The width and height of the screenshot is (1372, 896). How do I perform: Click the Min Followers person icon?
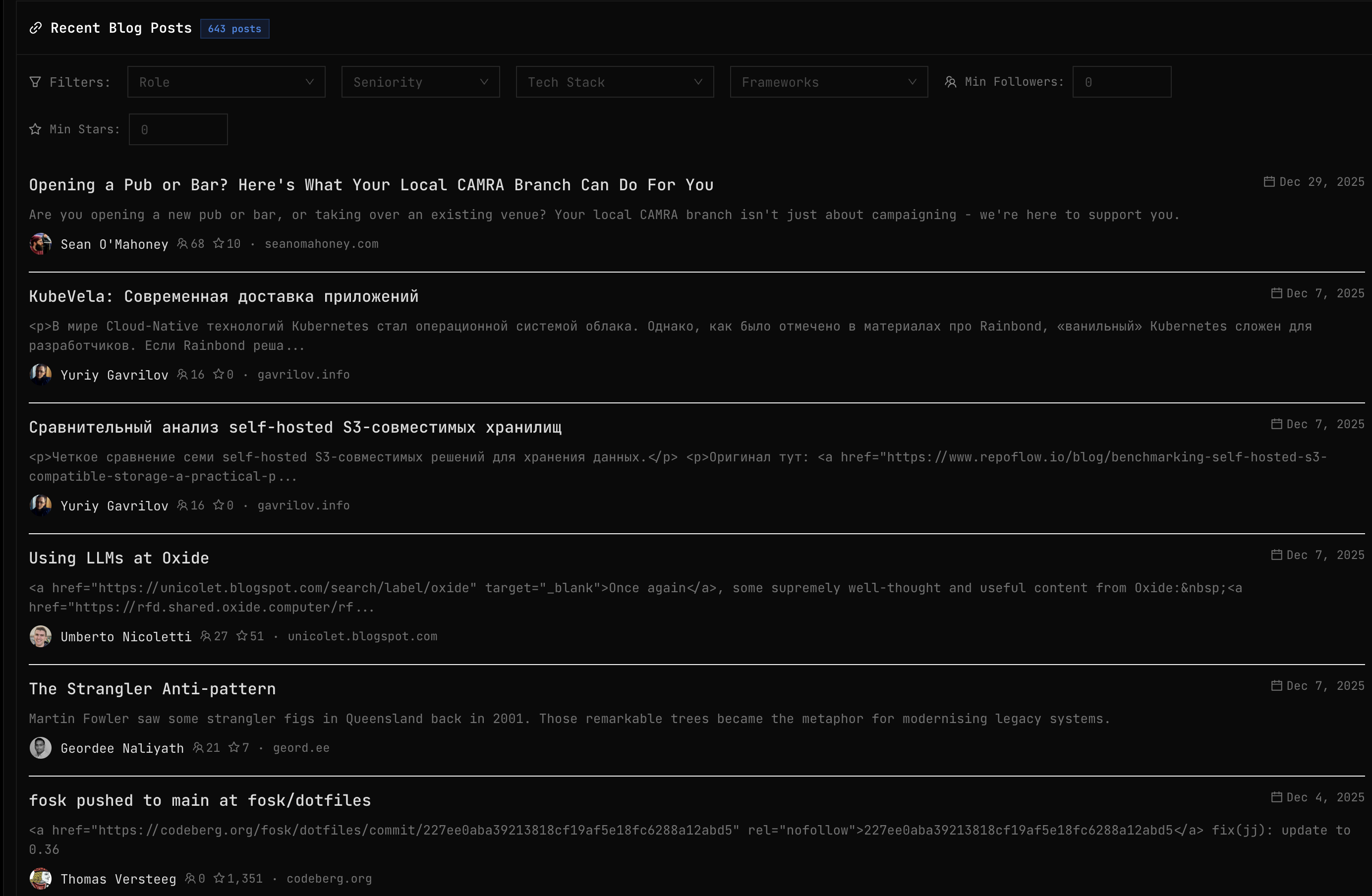(x=951, y=82)
